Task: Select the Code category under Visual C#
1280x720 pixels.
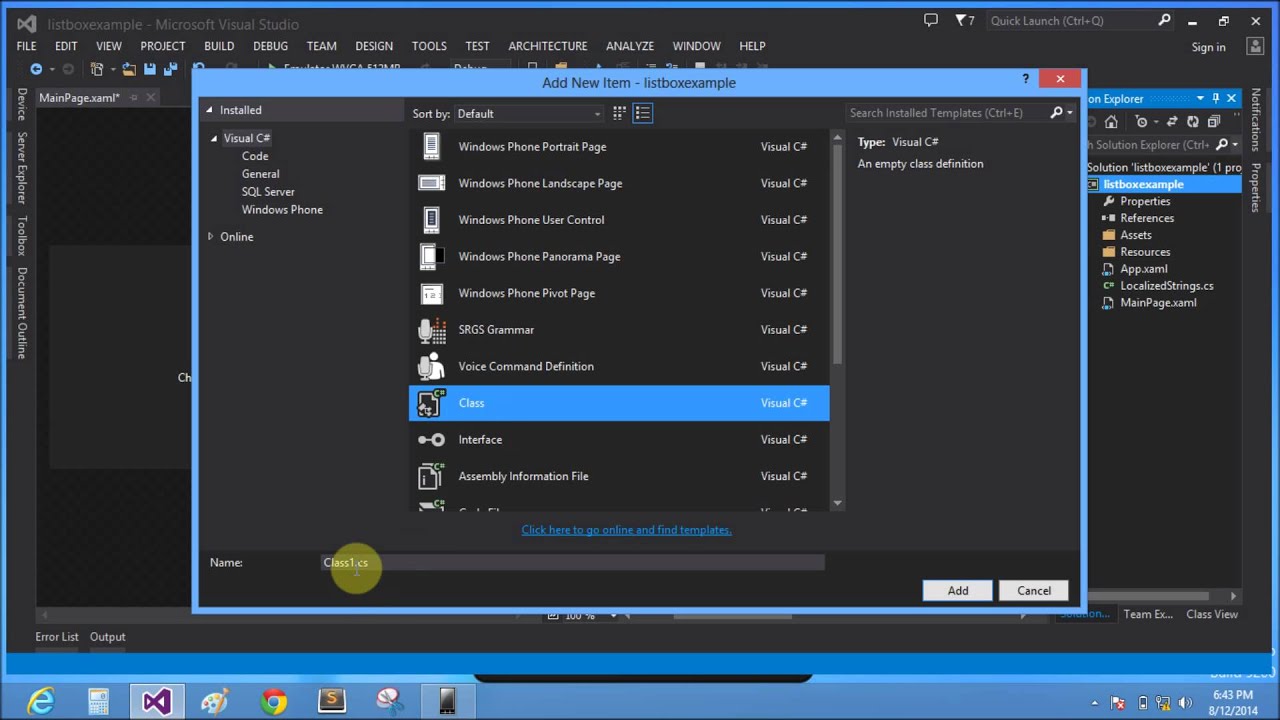Action: (255, 156)
